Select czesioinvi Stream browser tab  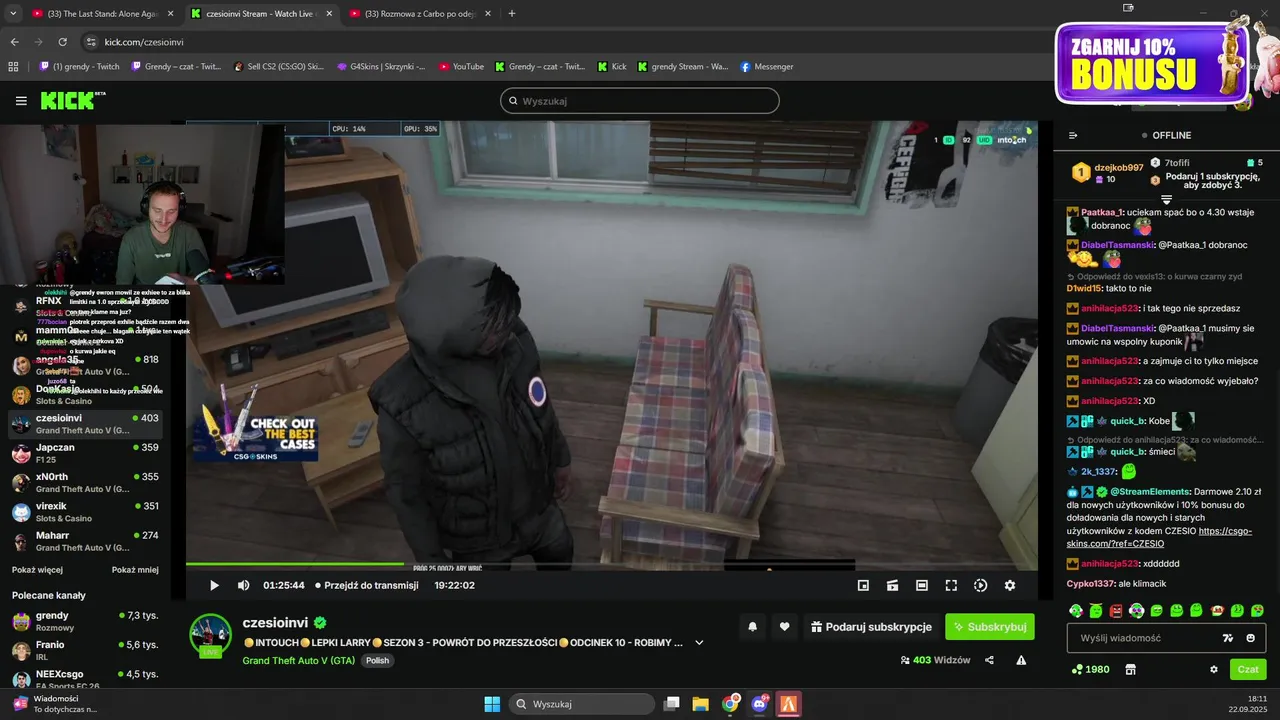261,14
